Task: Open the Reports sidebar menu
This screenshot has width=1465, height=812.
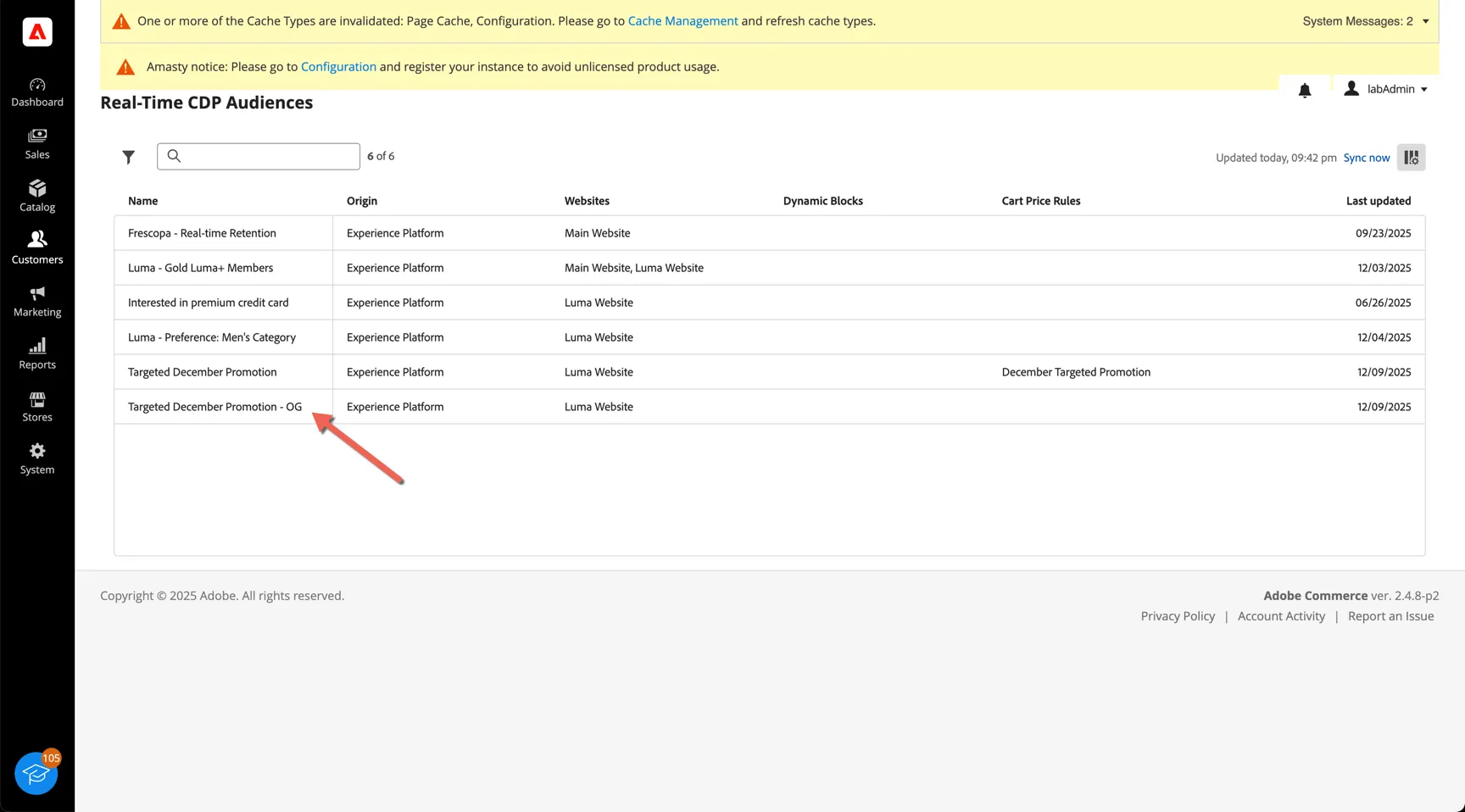Action: pos(37,354)
